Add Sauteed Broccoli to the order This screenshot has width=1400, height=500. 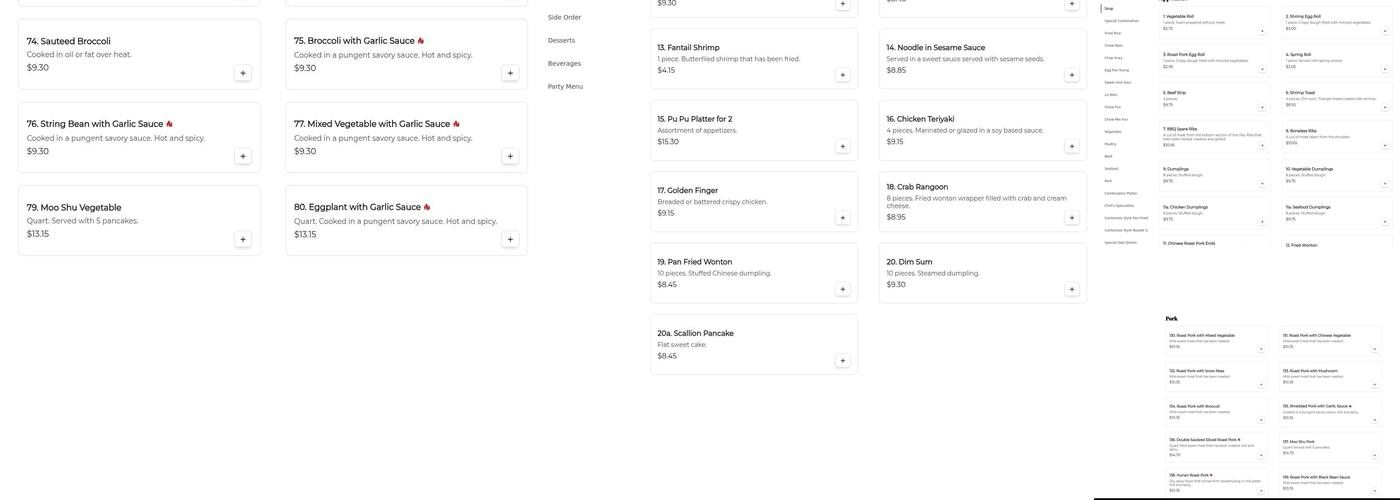(x=243, y=73)
